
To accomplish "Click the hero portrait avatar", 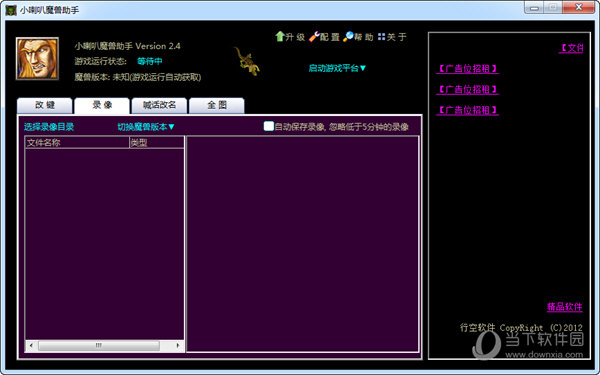I will point(38,58).
